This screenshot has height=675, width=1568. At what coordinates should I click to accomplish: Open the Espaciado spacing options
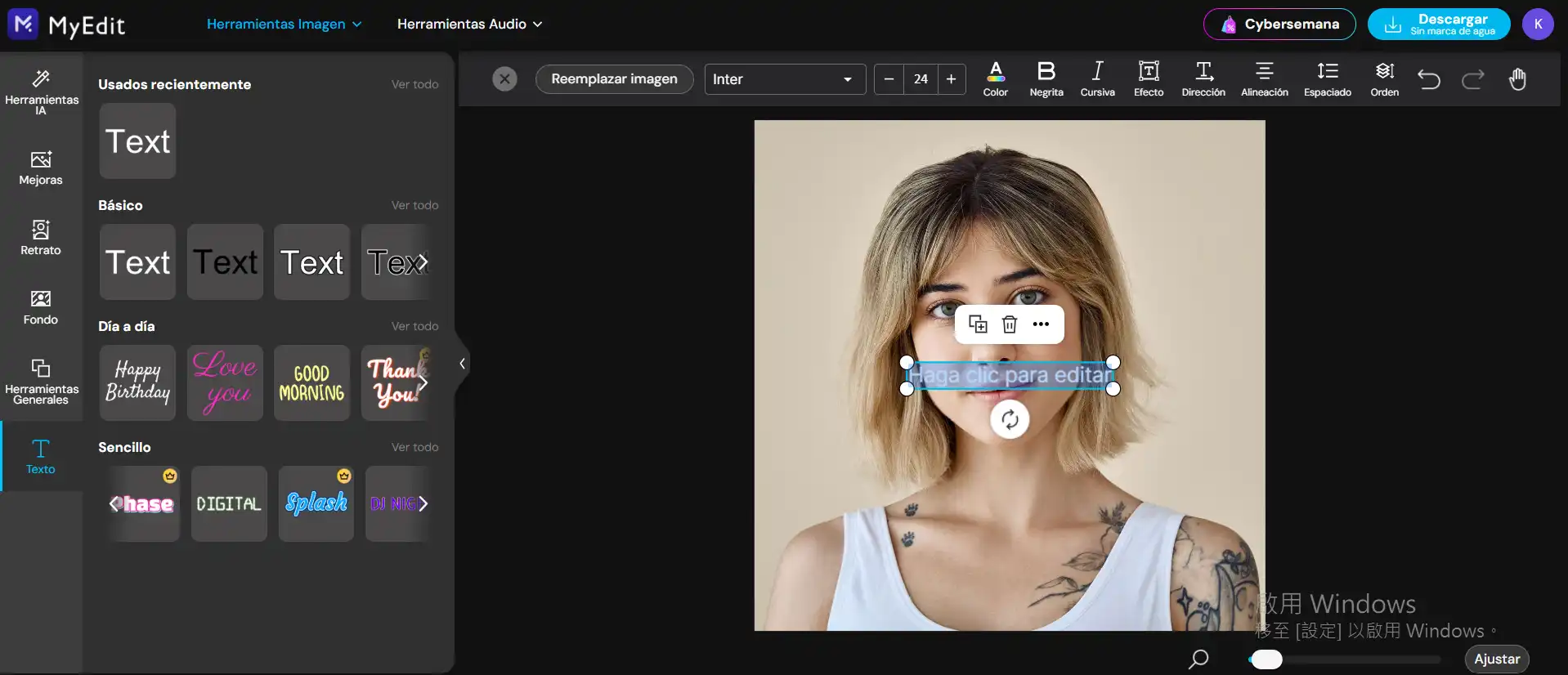(x=1327, y=78)
